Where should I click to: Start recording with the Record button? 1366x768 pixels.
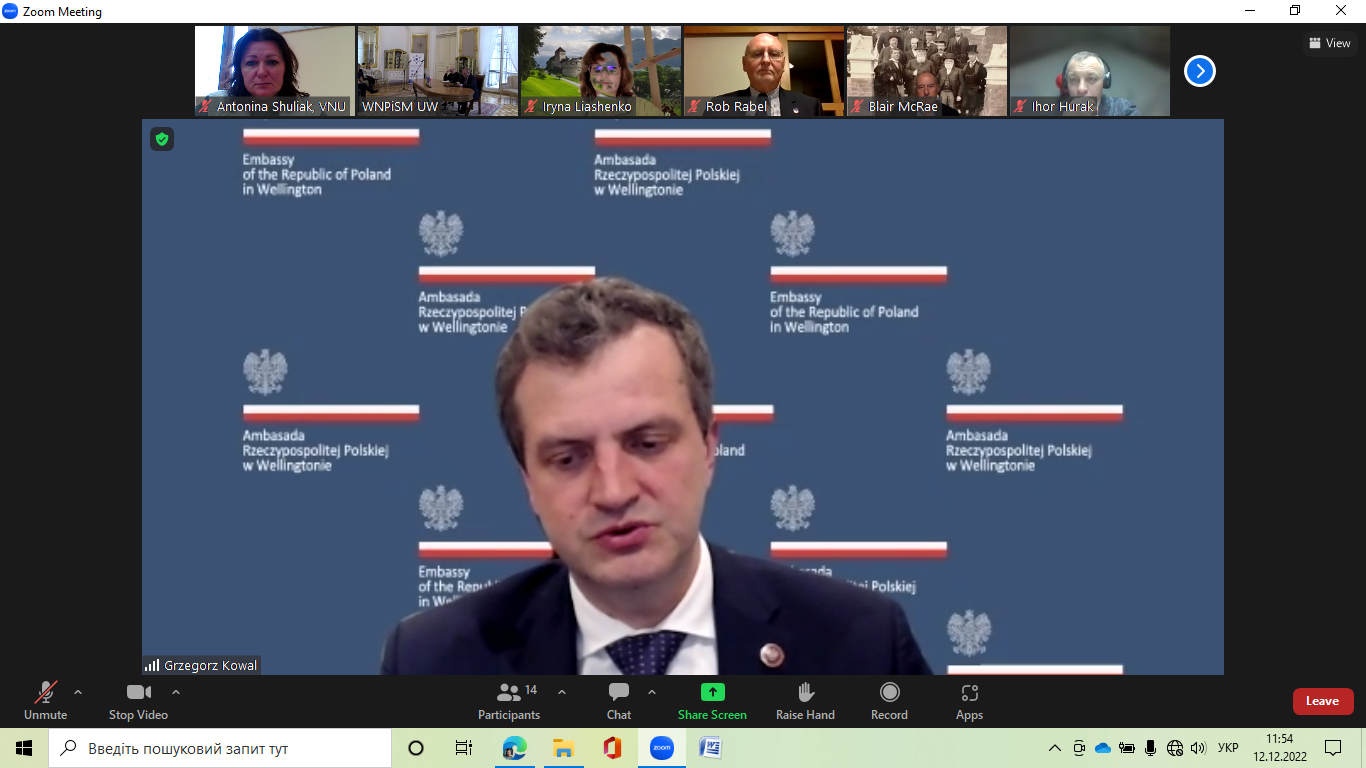[889, 700]
